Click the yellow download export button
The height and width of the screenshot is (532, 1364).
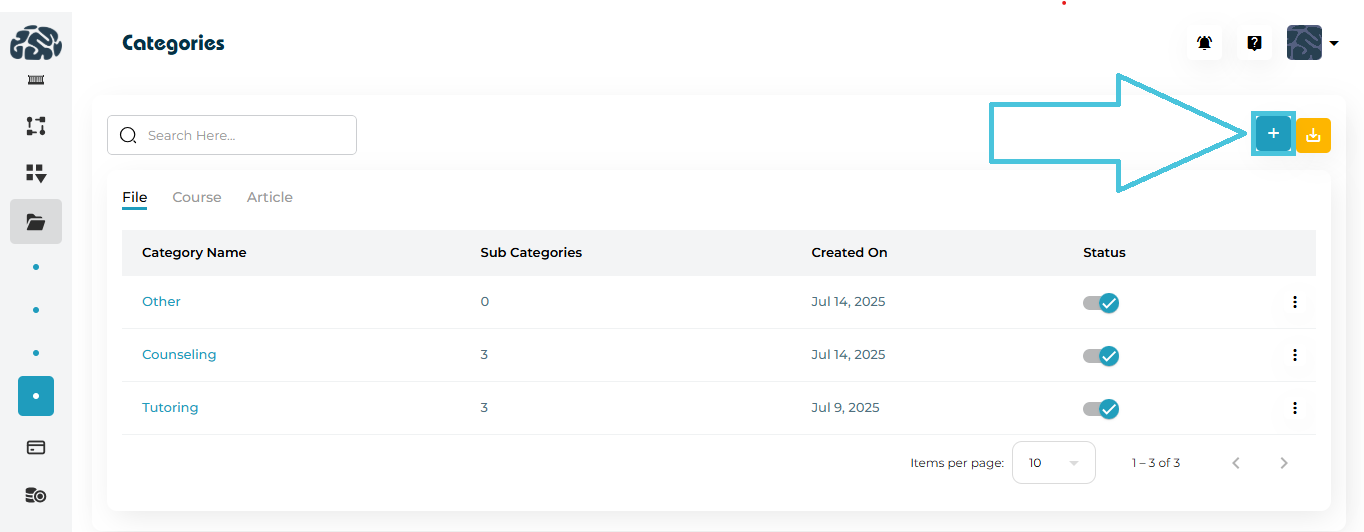[x=1313, y=135]
